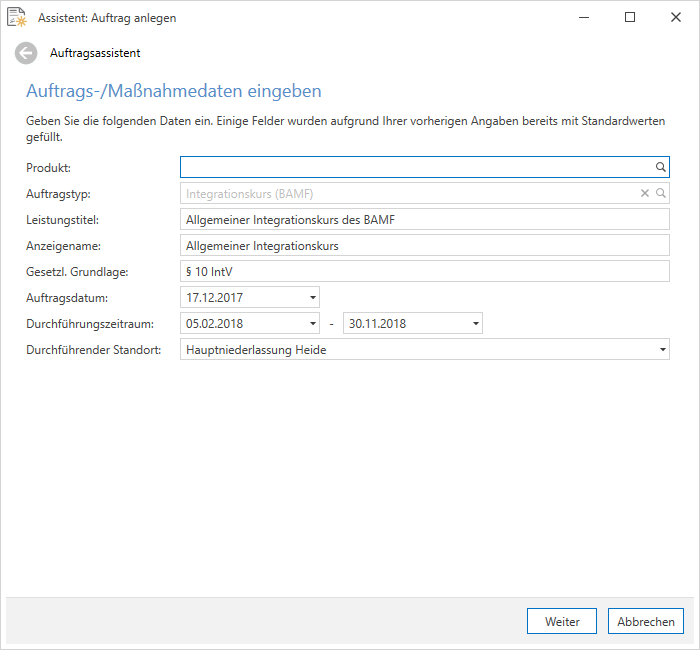
Task: Maximize the Auftrag anlegen window
Action: coord(629,17)
